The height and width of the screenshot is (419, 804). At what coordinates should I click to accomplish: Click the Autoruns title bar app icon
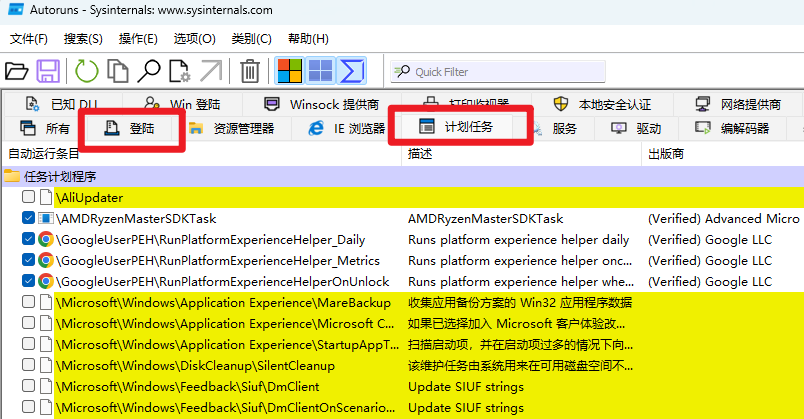point(16,9)
